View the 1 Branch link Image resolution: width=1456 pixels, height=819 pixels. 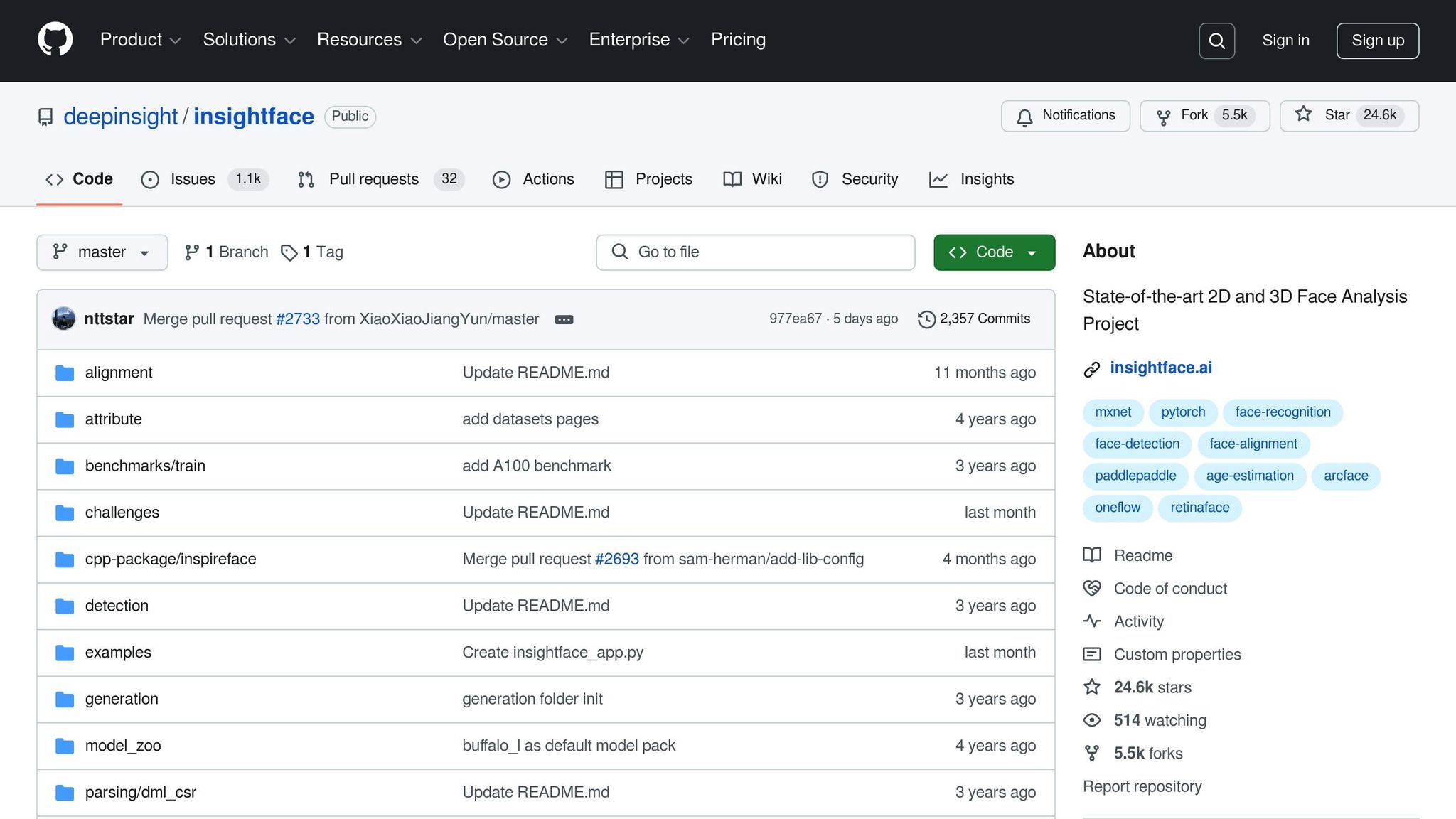pyautogui.click(x=226, y=252)
